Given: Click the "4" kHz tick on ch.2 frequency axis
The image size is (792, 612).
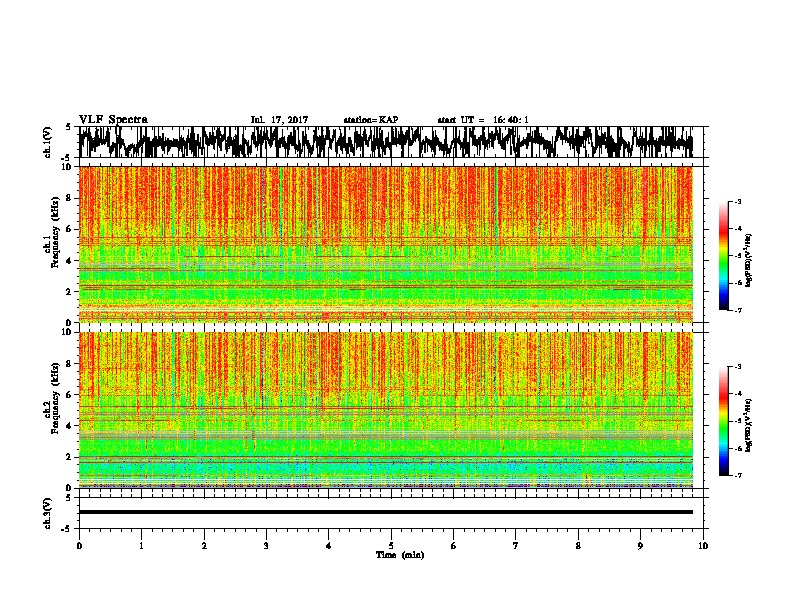Looking at the screenshot, I should pyautogui.click(x=70, y=426).
